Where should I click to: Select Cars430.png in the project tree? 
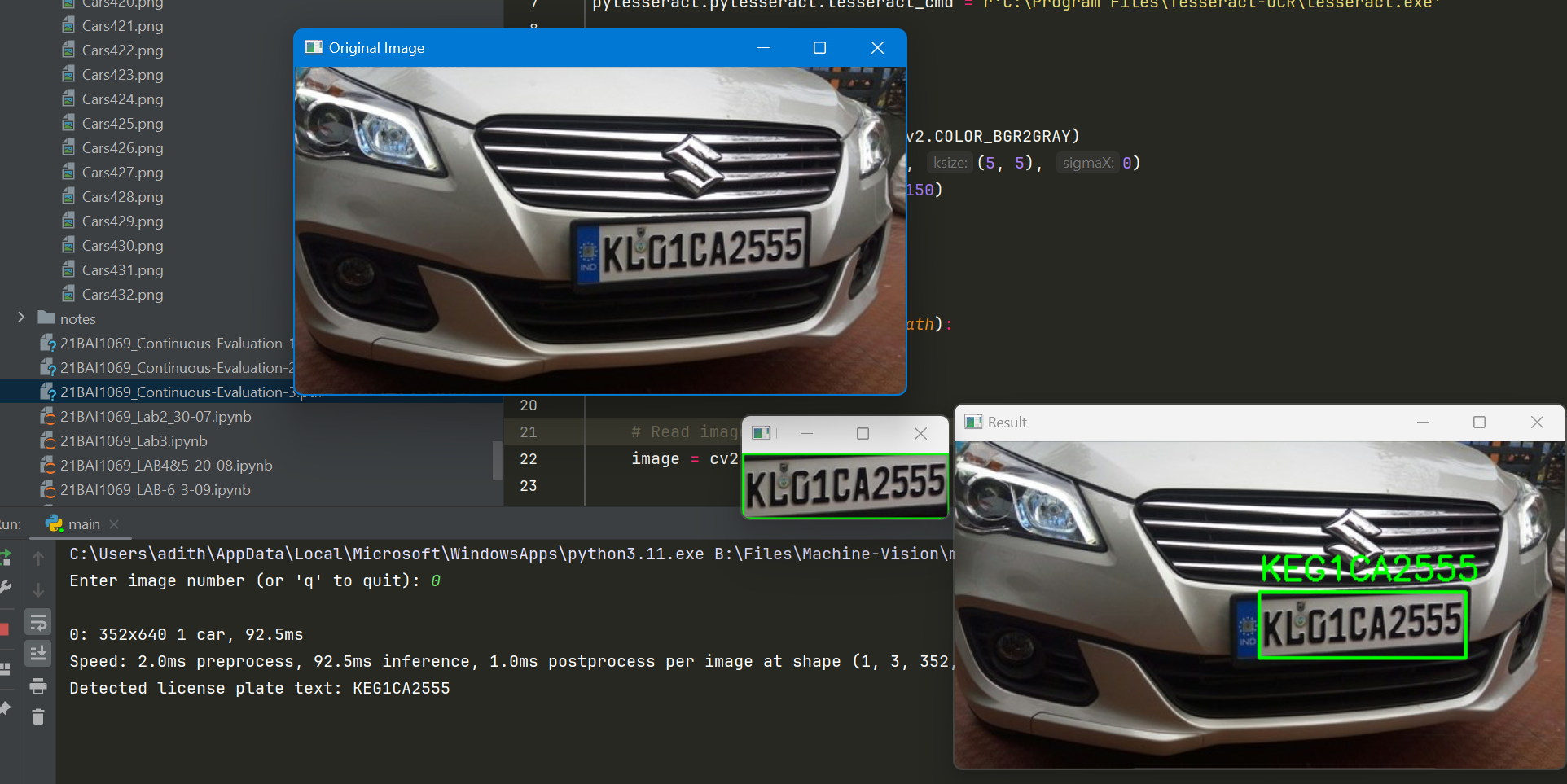pos(122,246)
